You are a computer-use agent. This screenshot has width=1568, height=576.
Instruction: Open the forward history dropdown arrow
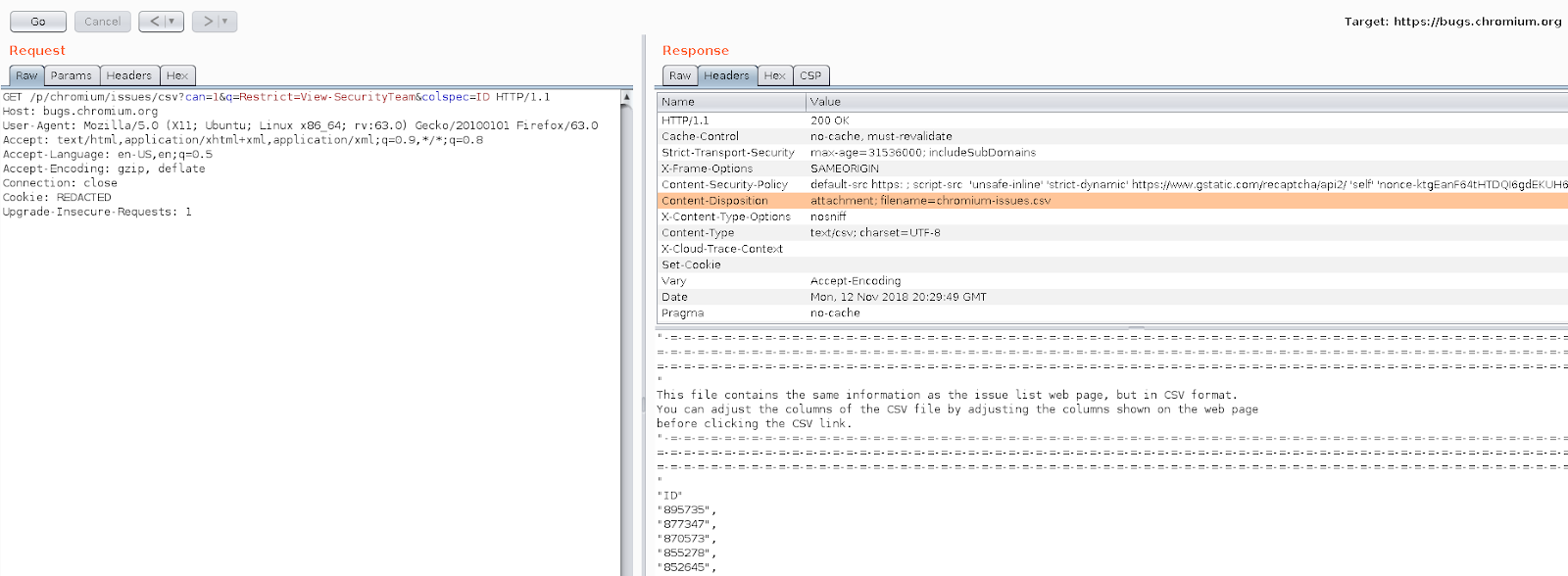pyautogui.click(x=226, y=22)
